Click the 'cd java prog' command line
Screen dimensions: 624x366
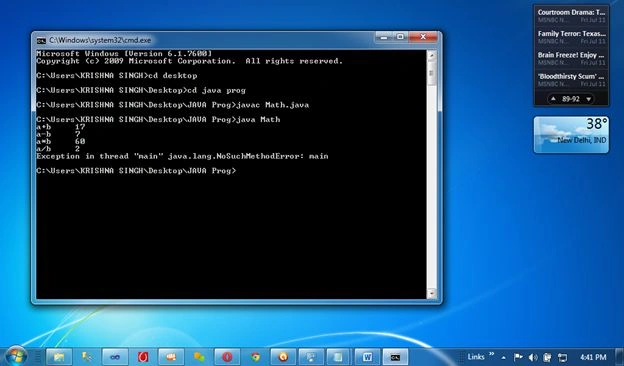point(141,90)
